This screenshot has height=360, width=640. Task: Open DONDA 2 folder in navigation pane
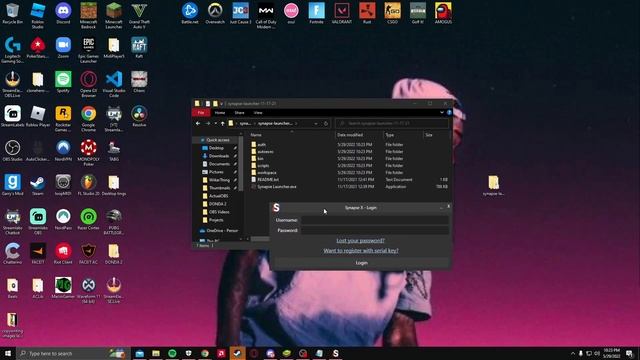pyautogui.click(x=218, y=204)
